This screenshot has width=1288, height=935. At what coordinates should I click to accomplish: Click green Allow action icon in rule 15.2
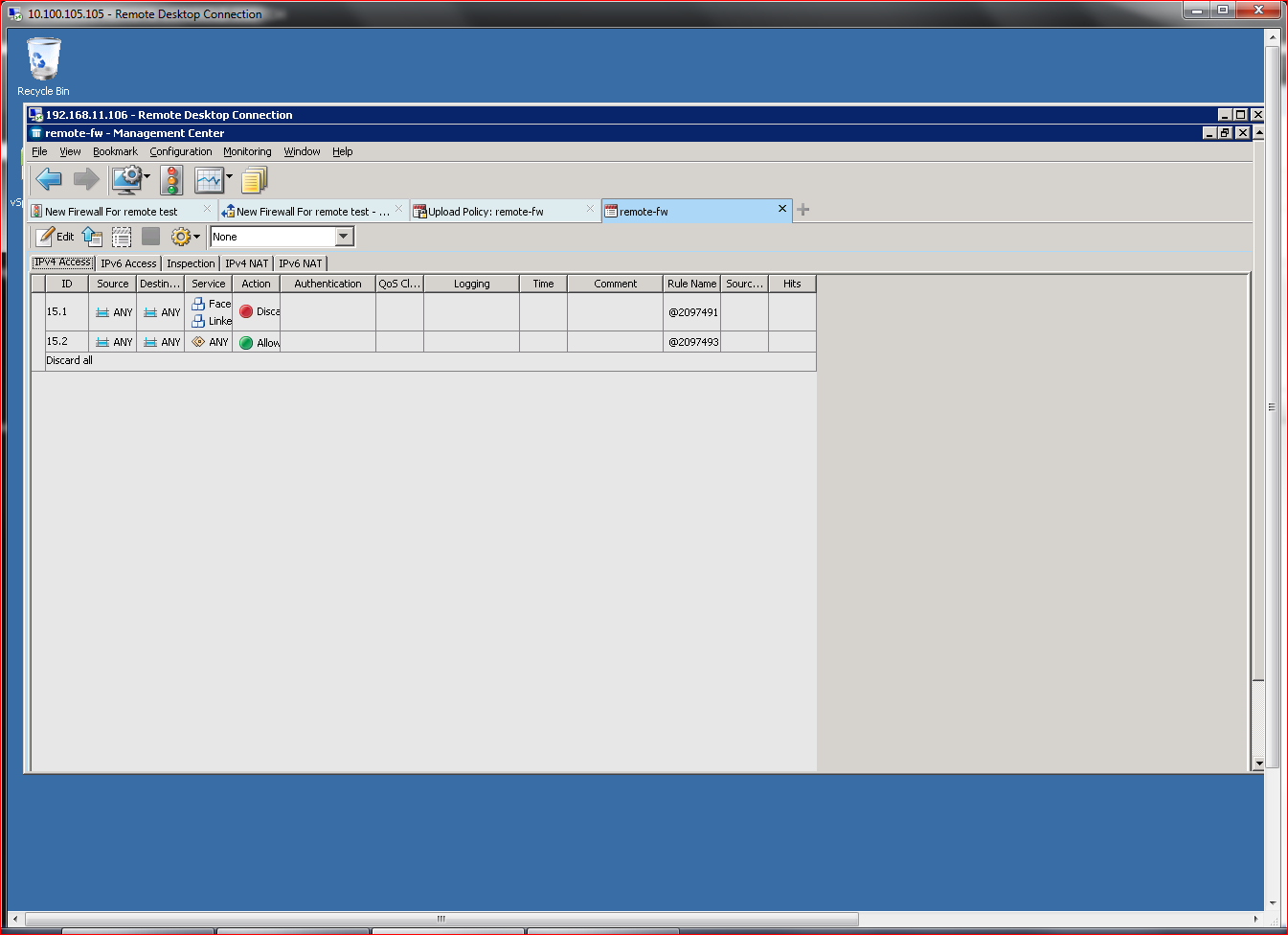246,343
